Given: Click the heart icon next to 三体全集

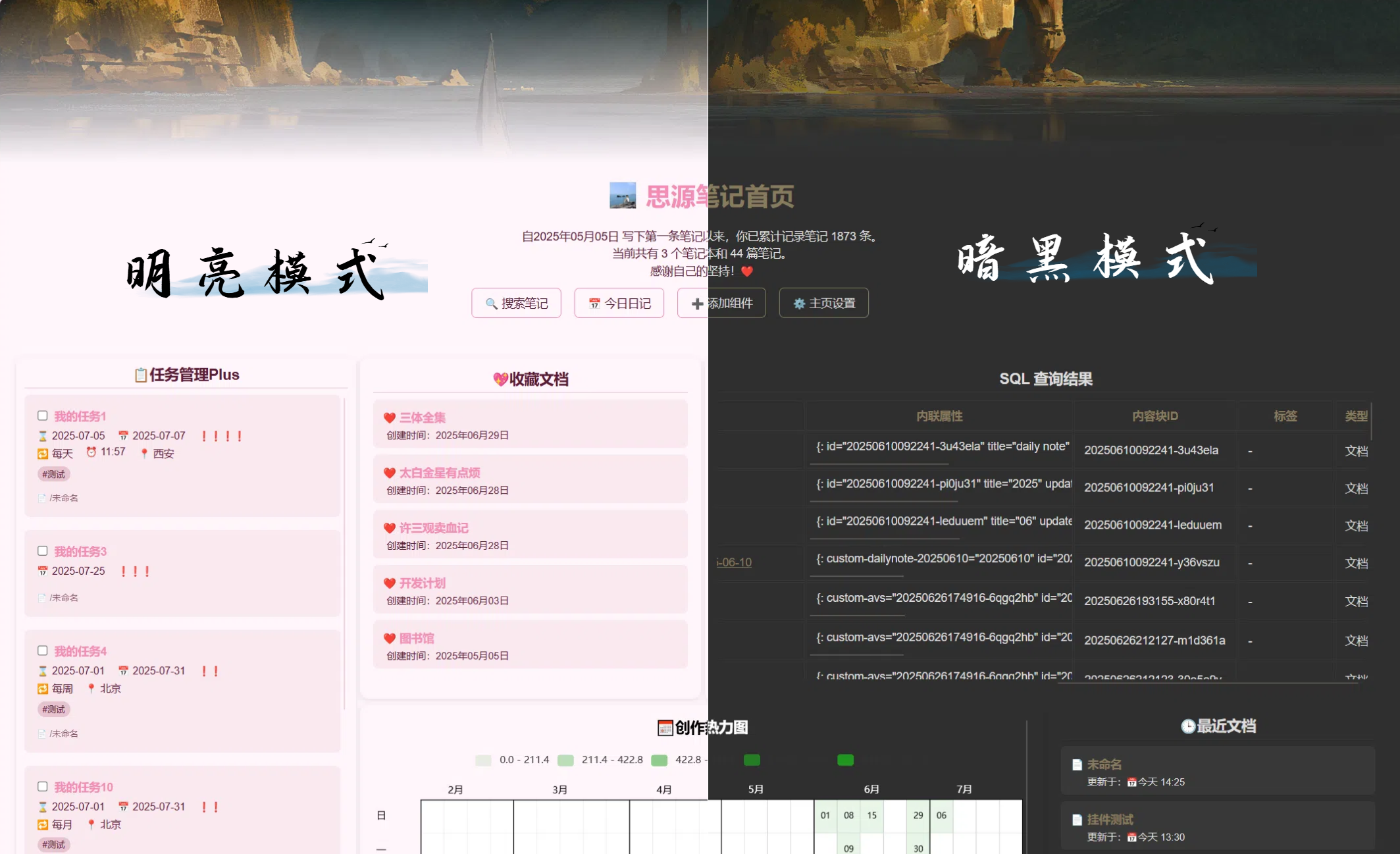Looking at the screenshot, I should (x=390, y=418).
